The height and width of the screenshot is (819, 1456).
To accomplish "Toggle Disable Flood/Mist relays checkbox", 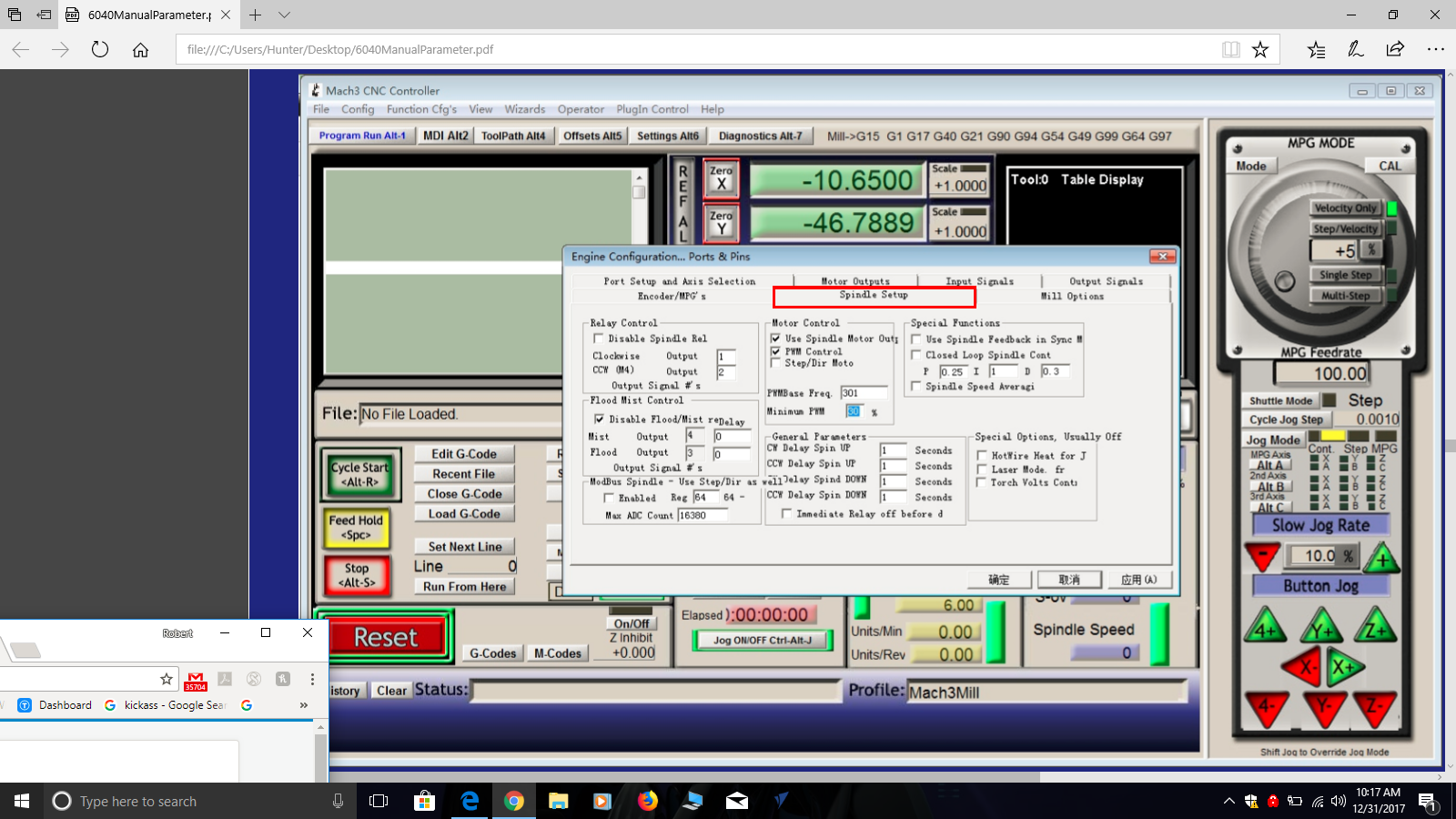I will (599, 420).
